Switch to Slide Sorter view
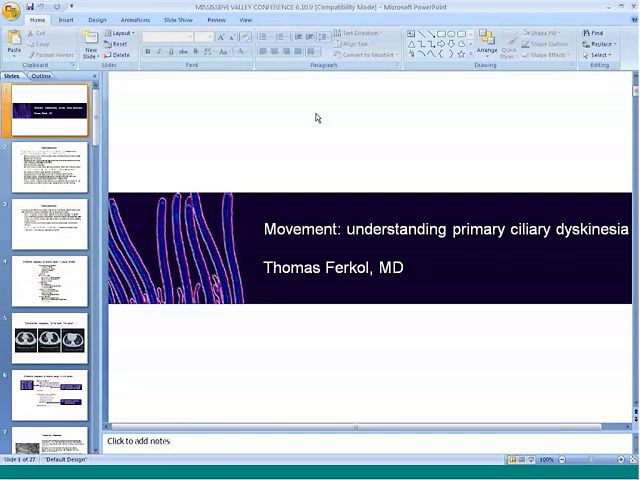Viewport: 640px width, 480px height. click(x=522, y=460)
